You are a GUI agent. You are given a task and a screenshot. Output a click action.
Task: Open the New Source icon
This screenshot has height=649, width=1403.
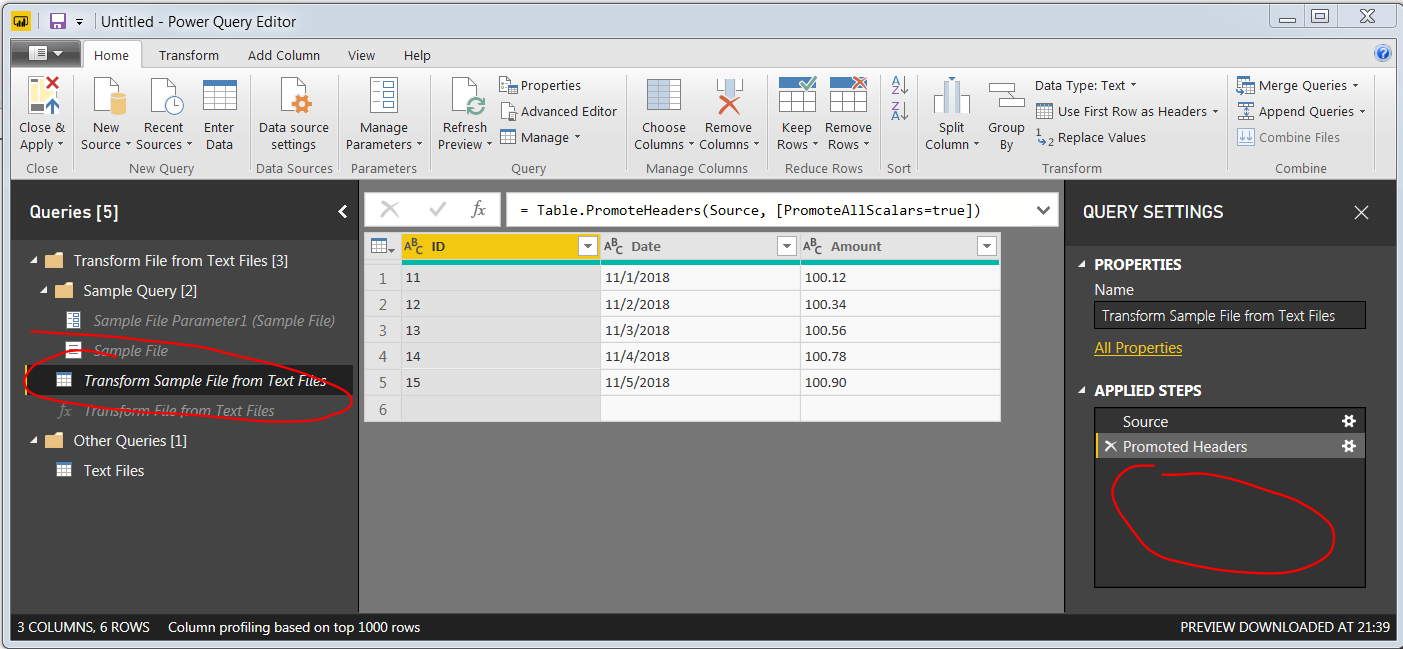tap(107, 96)
